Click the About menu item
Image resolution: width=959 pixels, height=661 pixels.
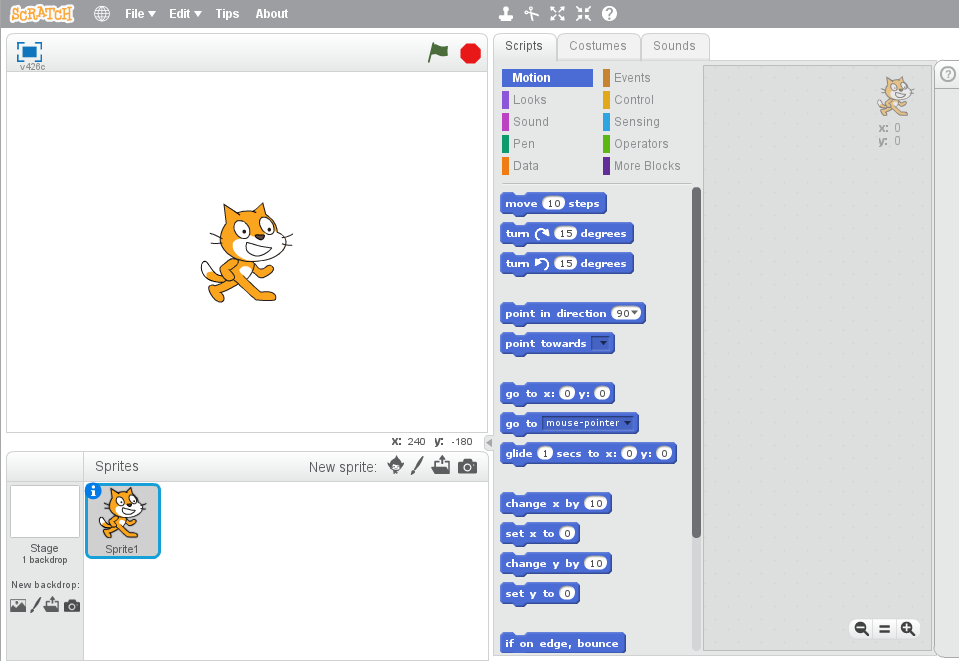click(272, 13)
